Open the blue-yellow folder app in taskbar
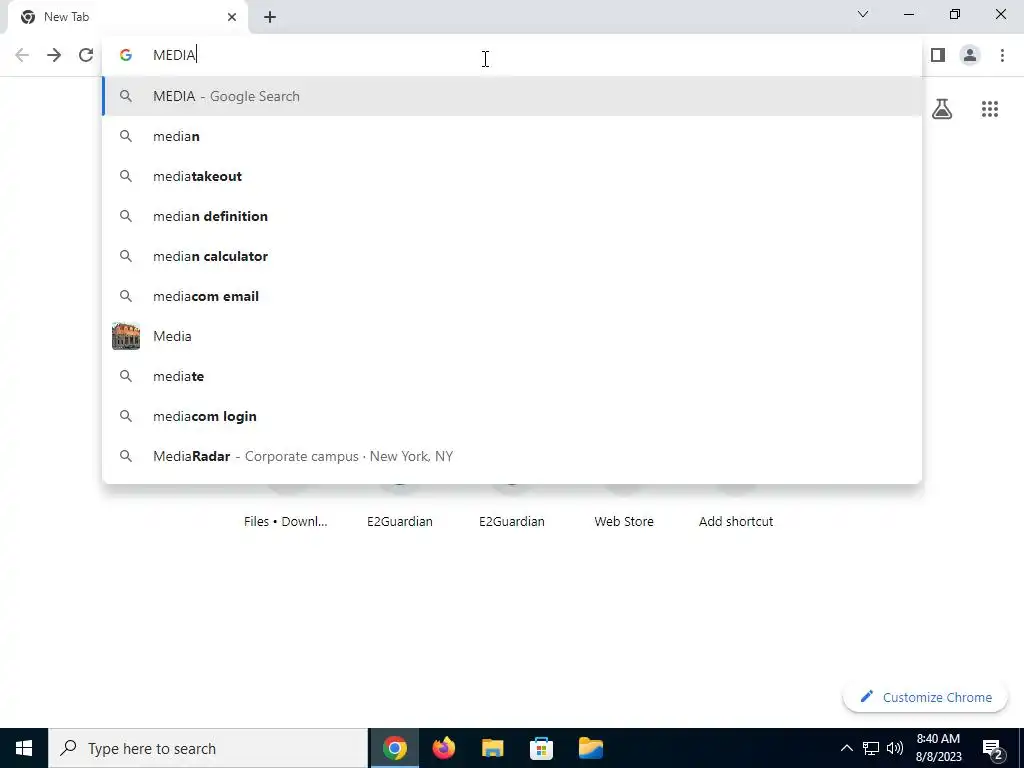 [590, 748]
